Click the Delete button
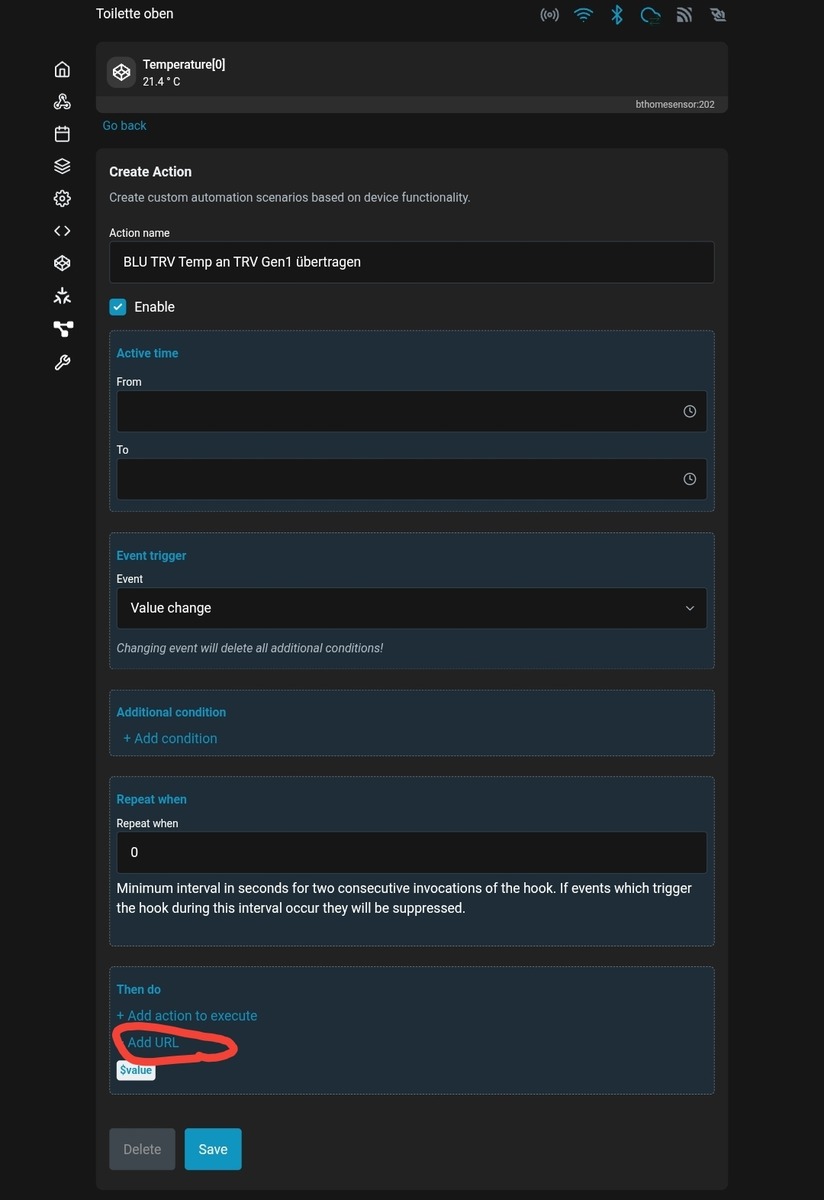This screenshot has height=1200, width=824. [142, 1149]
